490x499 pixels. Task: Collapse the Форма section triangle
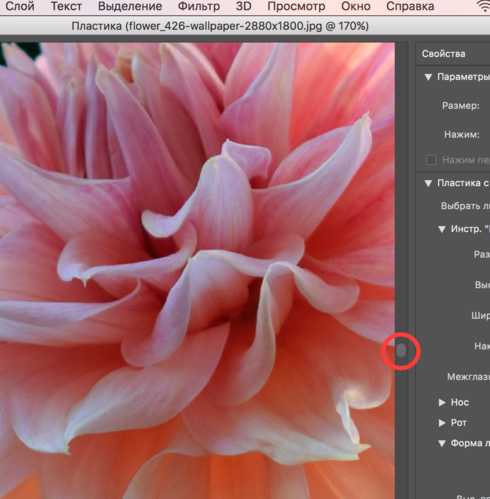click(442, 443)
